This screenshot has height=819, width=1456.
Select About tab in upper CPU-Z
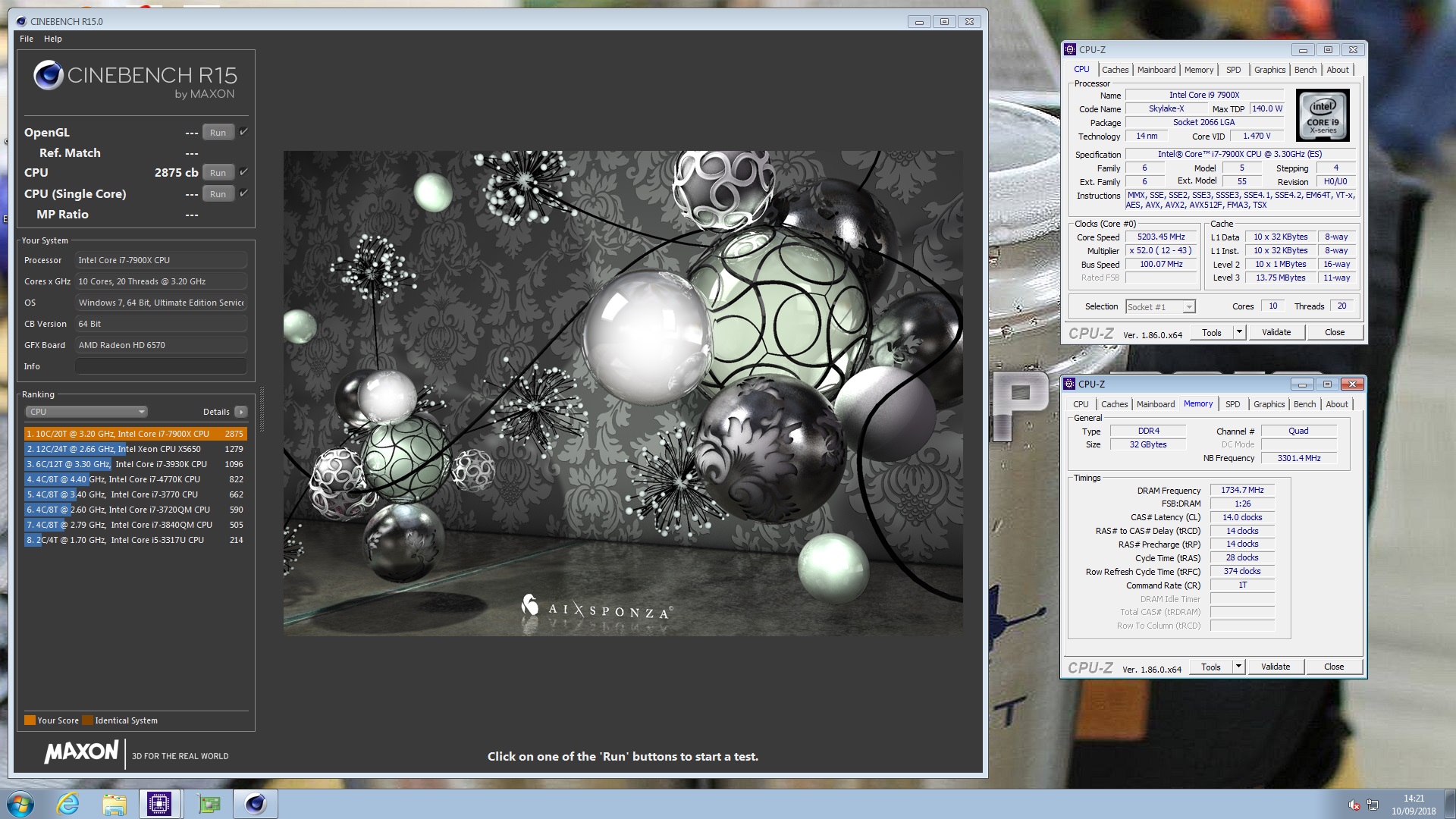click(x=1338, y=70)
